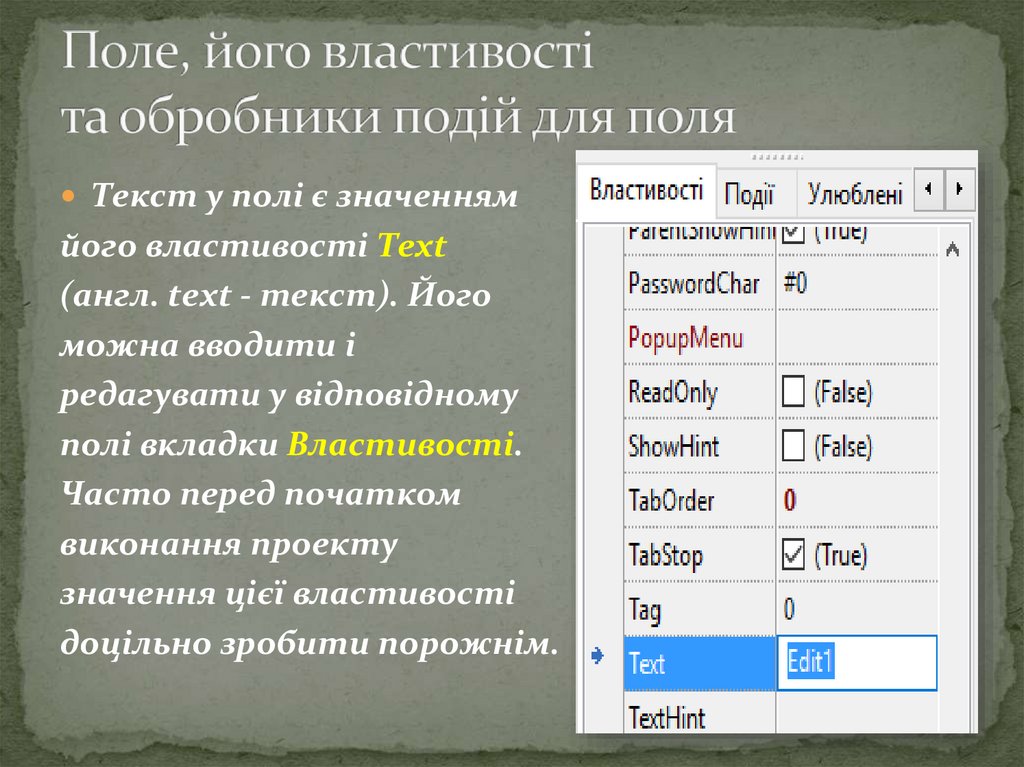Click the scrollbar up arrow
This screenshot has height=767, width=1024.
tap(953, 250)
